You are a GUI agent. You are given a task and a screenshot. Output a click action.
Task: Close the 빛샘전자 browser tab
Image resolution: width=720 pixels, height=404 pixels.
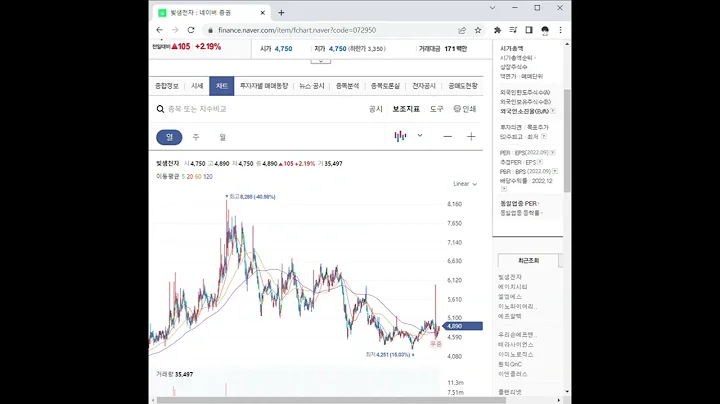[263, 13]
